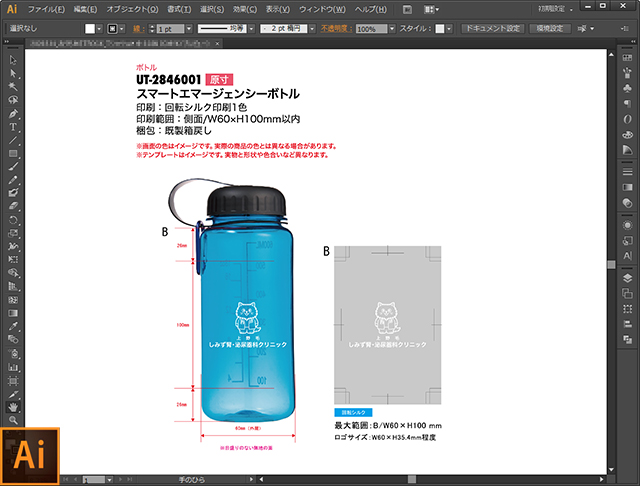The height and width of the screenshot is (486, 640).
Task: Choose the Shape Builder tool
Action: (x=13, y=273)
